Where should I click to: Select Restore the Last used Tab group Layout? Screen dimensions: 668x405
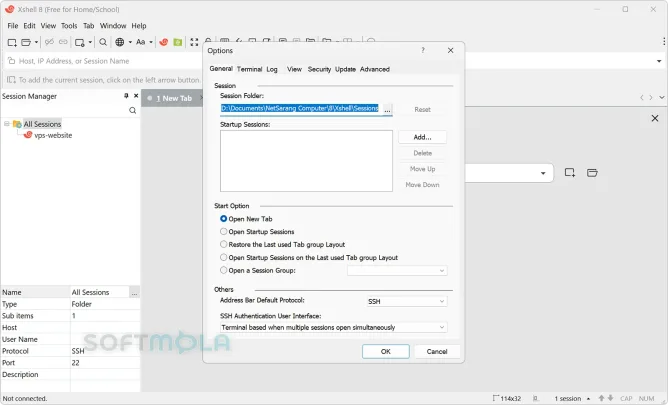[x=223, y=244]
